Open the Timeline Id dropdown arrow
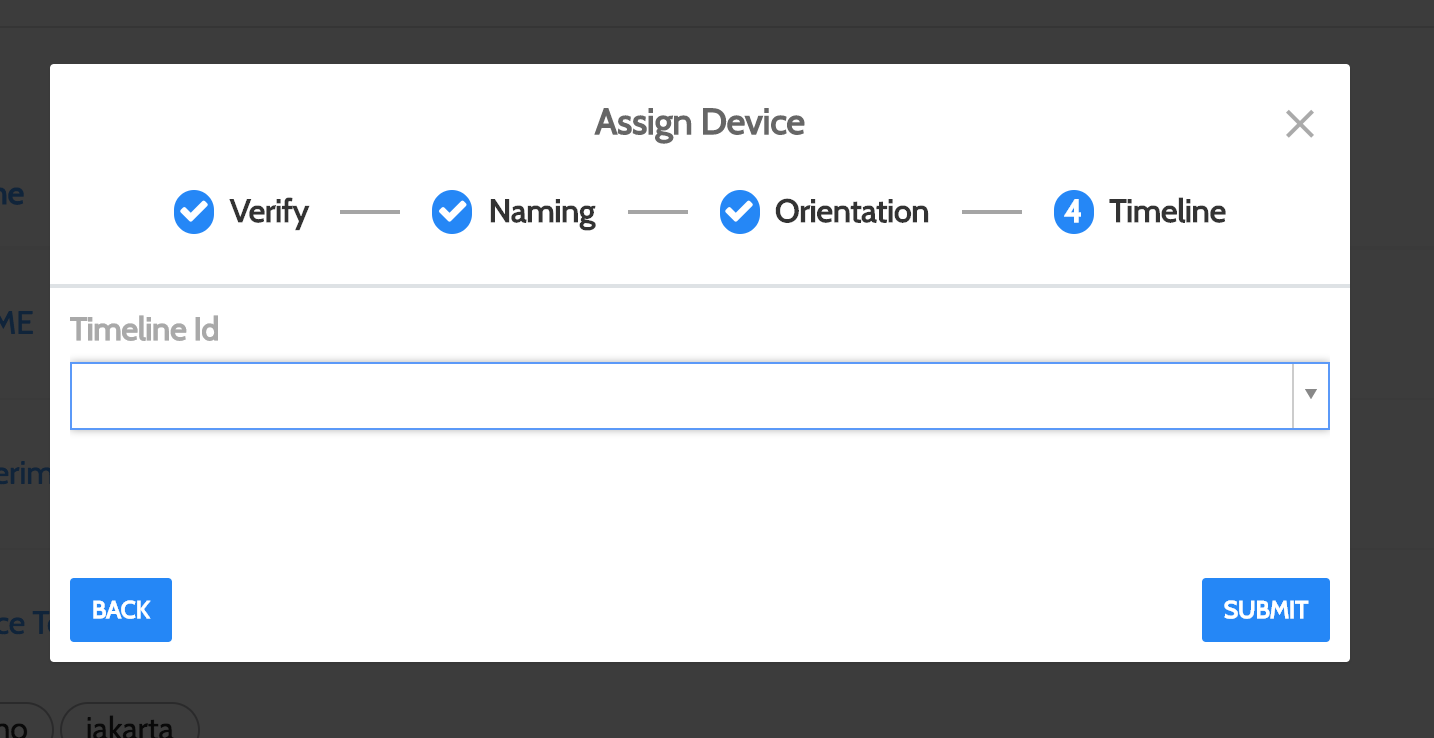The image size is (1434, 738). [x=1311, y=395]
